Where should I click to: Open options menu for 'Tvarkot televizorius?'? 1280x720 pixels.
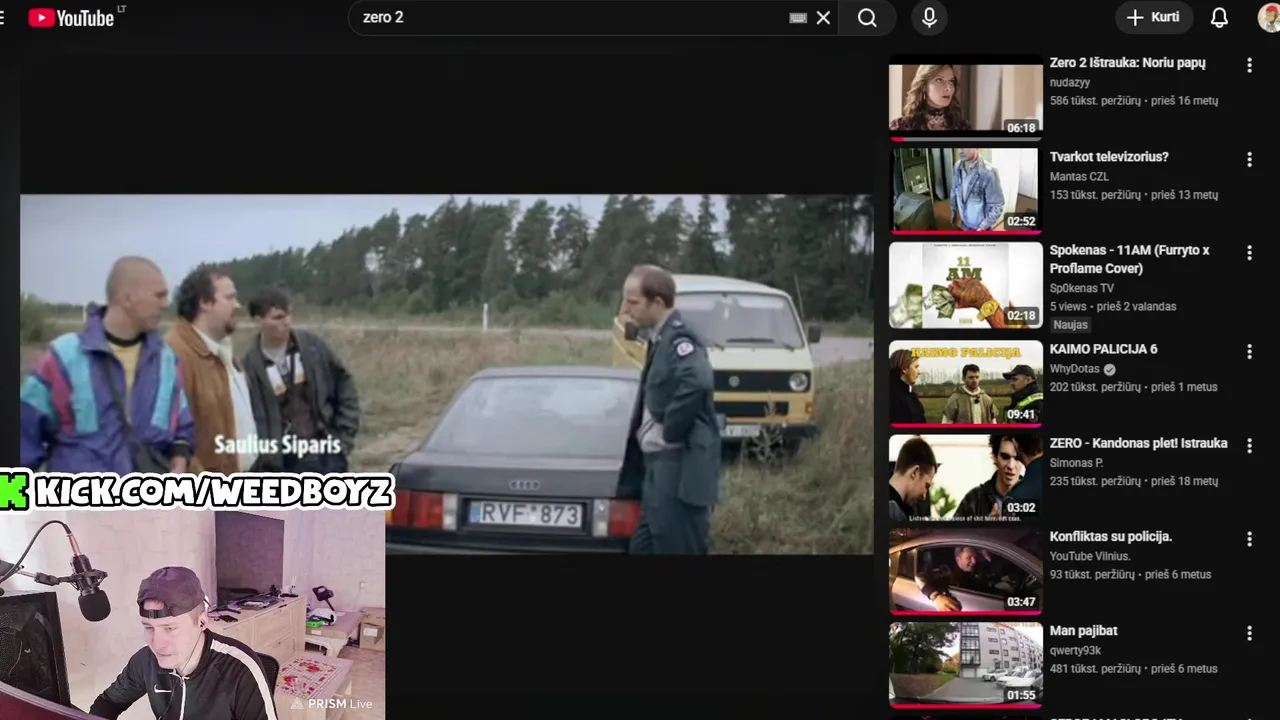click(x=1249, y=159)
